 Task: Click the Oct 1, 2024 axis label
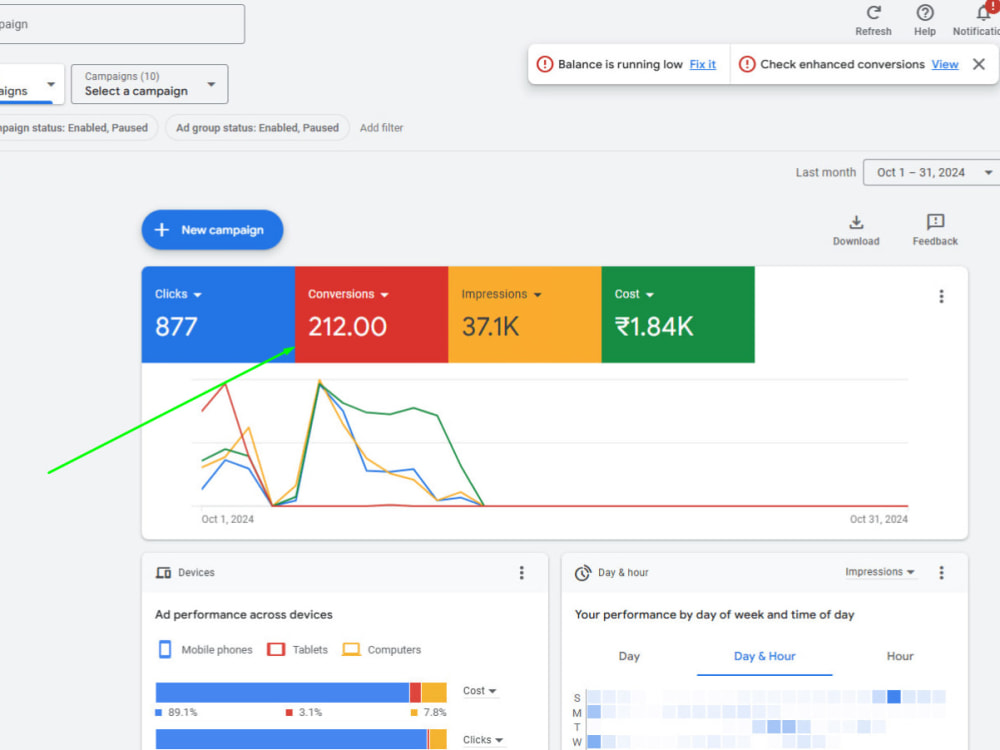point(228,519)
